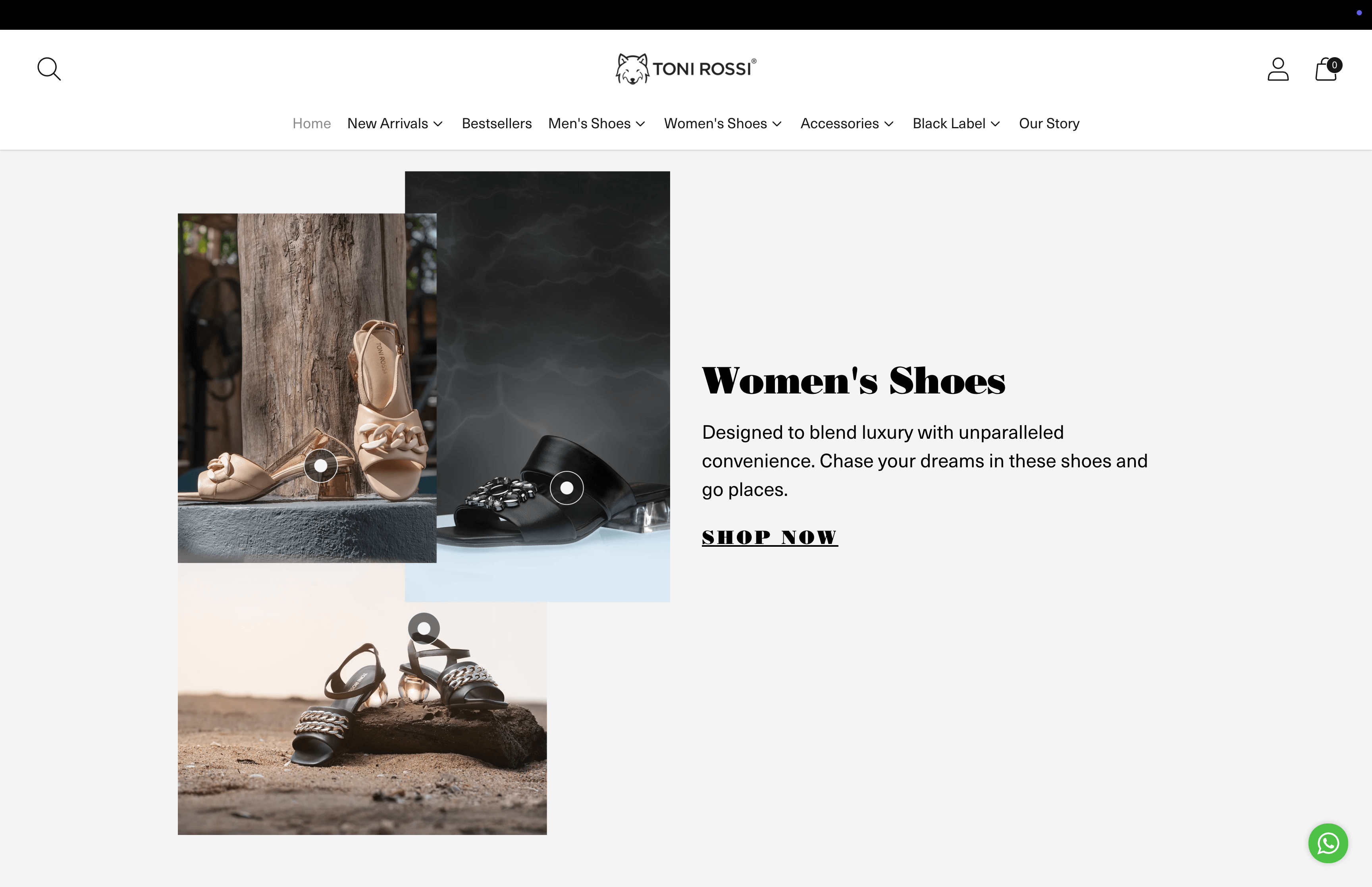Expand the Women's Shoes menu

click(x=723, y=124)
